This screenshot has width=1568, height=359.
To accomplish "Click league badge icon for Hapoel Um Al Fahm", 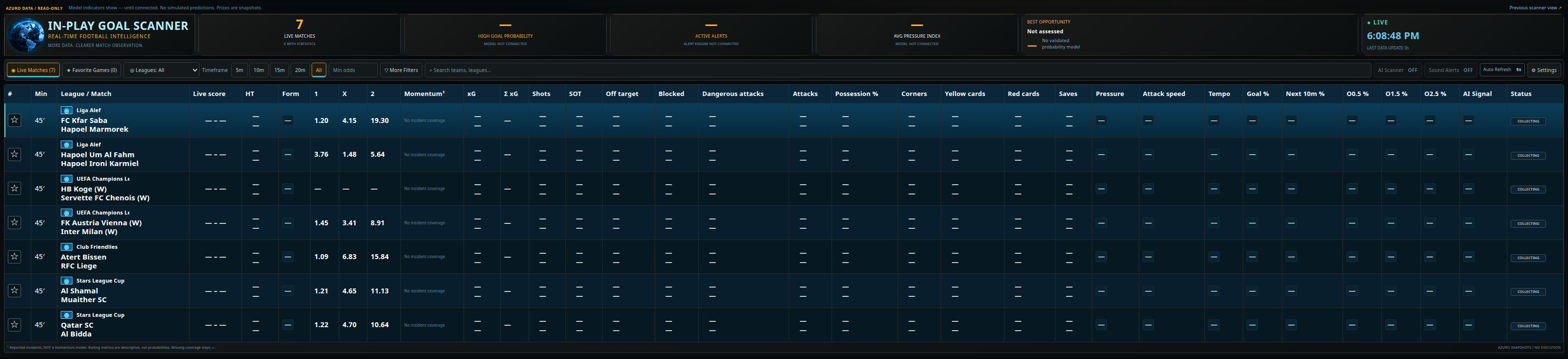I will pos(66,144).
